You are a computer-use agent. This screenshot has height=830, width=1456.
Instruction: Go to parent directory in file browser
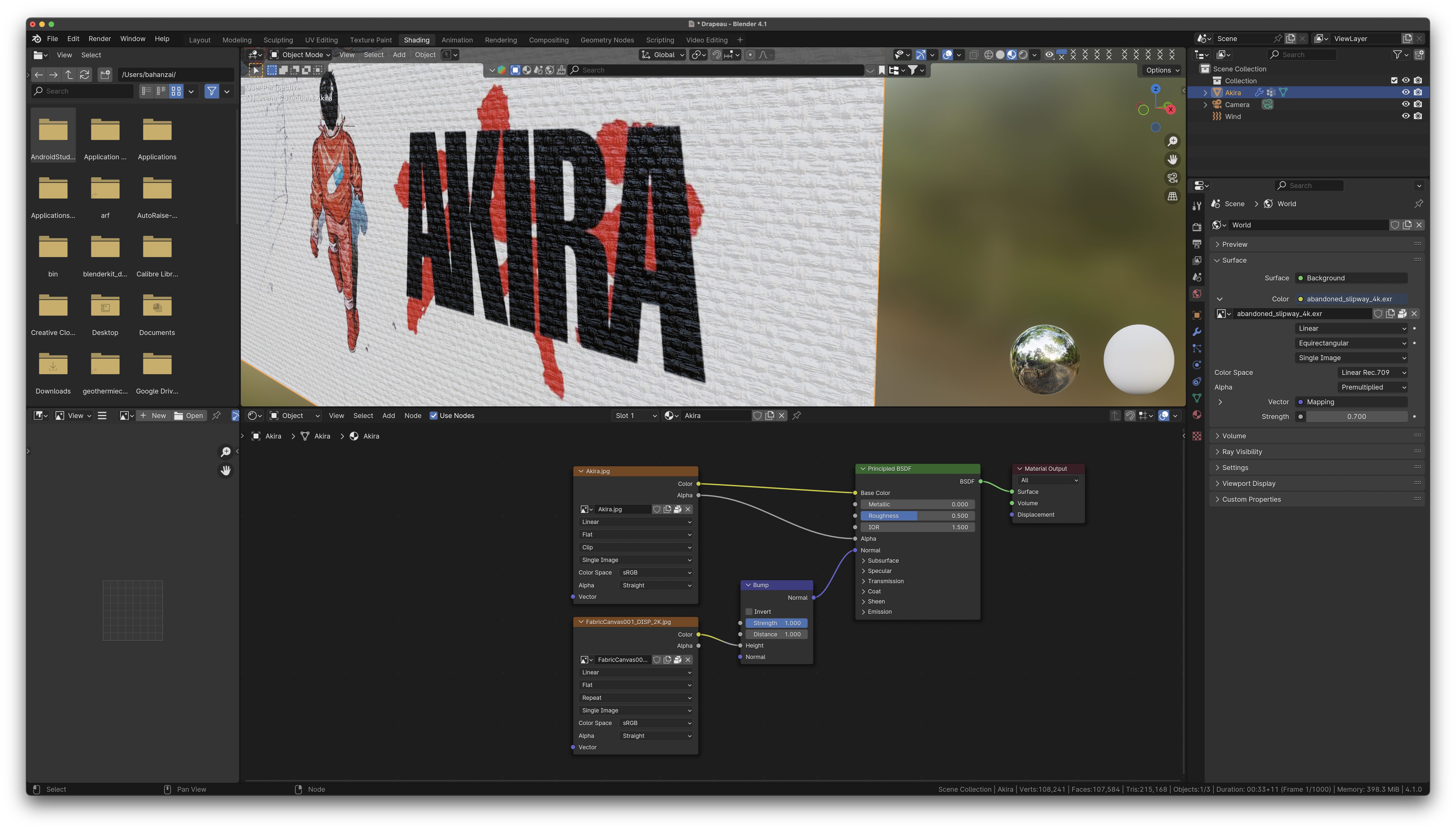click(x=69, y=75)
